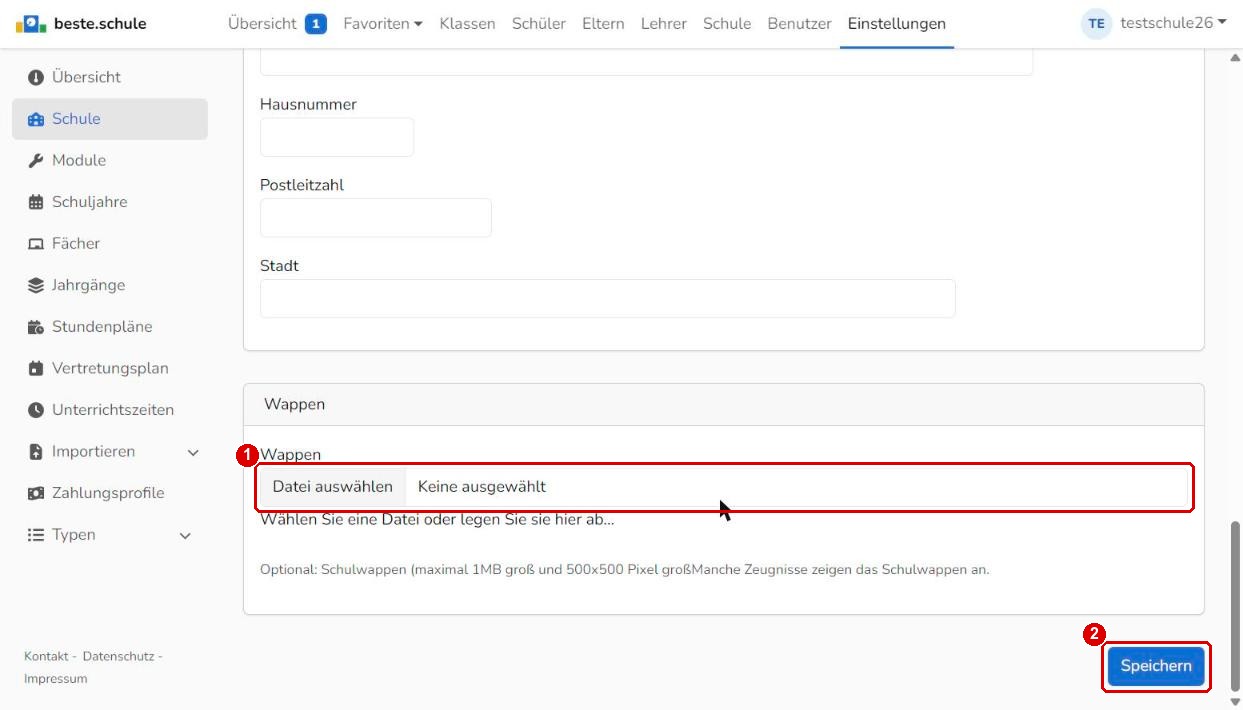Focus the Hausnummer input field
This screenshot has height=710, width=1243.
pyautogui.click(x=337, y=137)
